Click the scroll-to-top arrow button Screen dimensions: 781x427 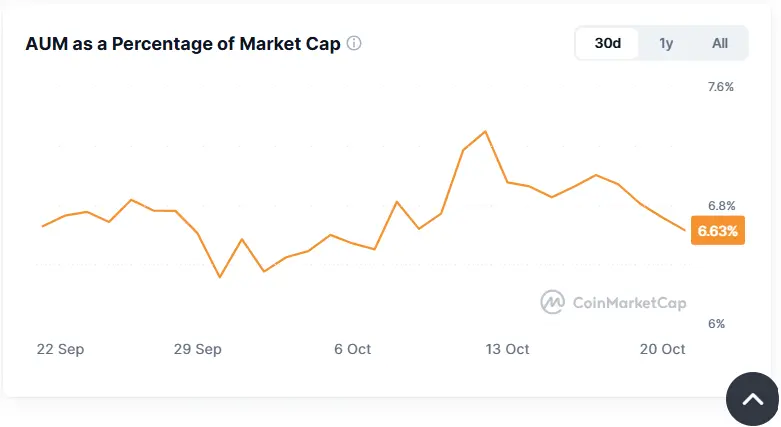pyautogui.click(x=751, y=400)
